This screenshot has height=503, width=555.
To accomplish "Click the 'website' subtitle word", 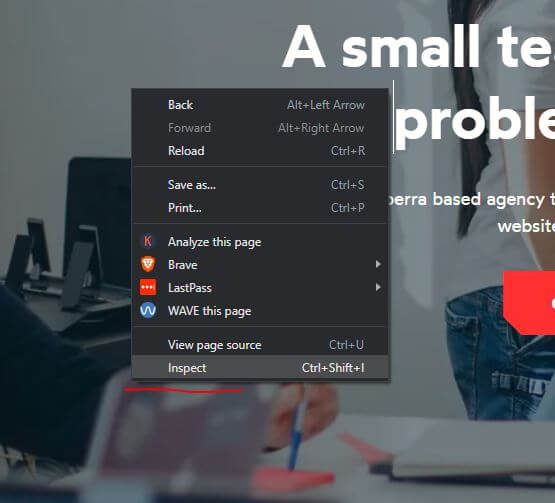I will click(526, 226).
